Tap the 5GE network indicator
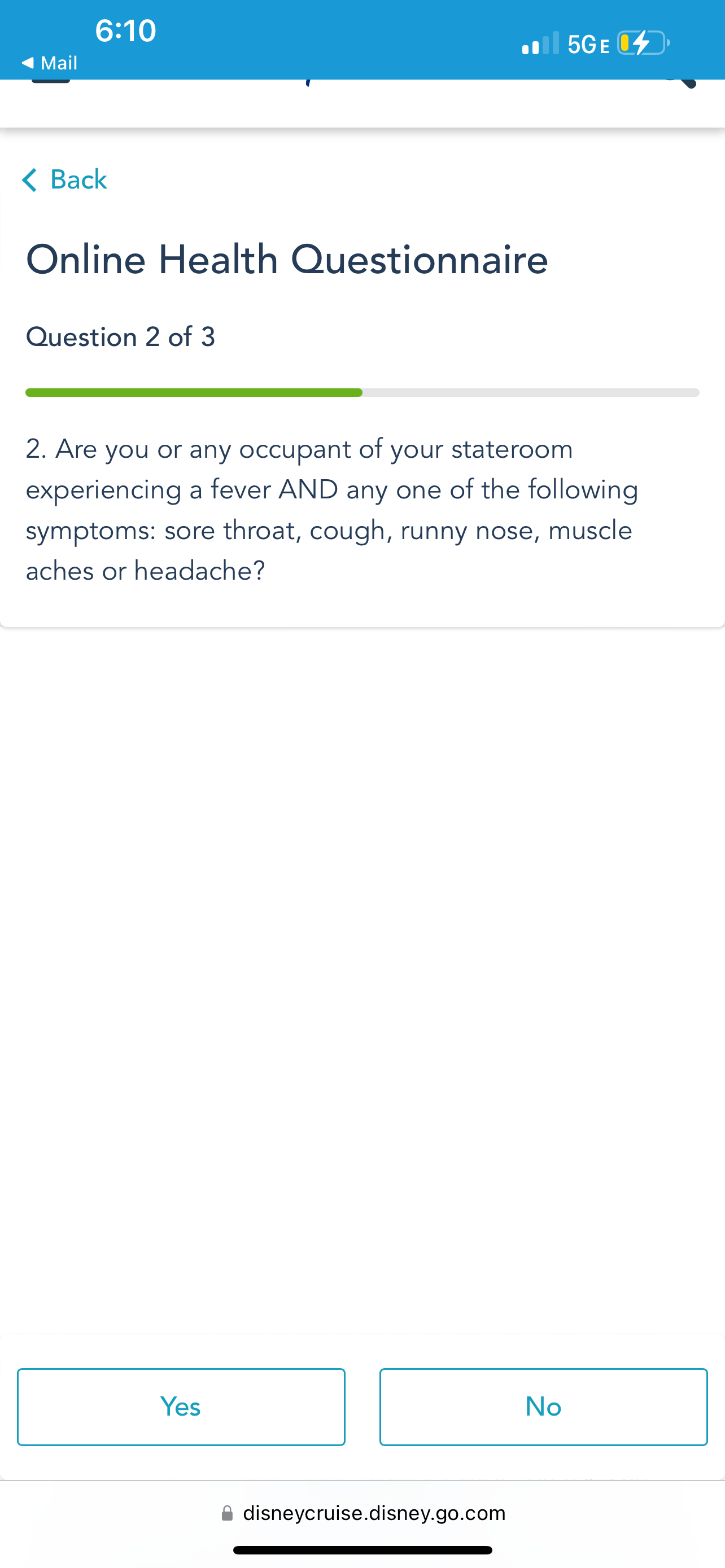The width and height of the screenshot is (725, 1568). point(588,45)
